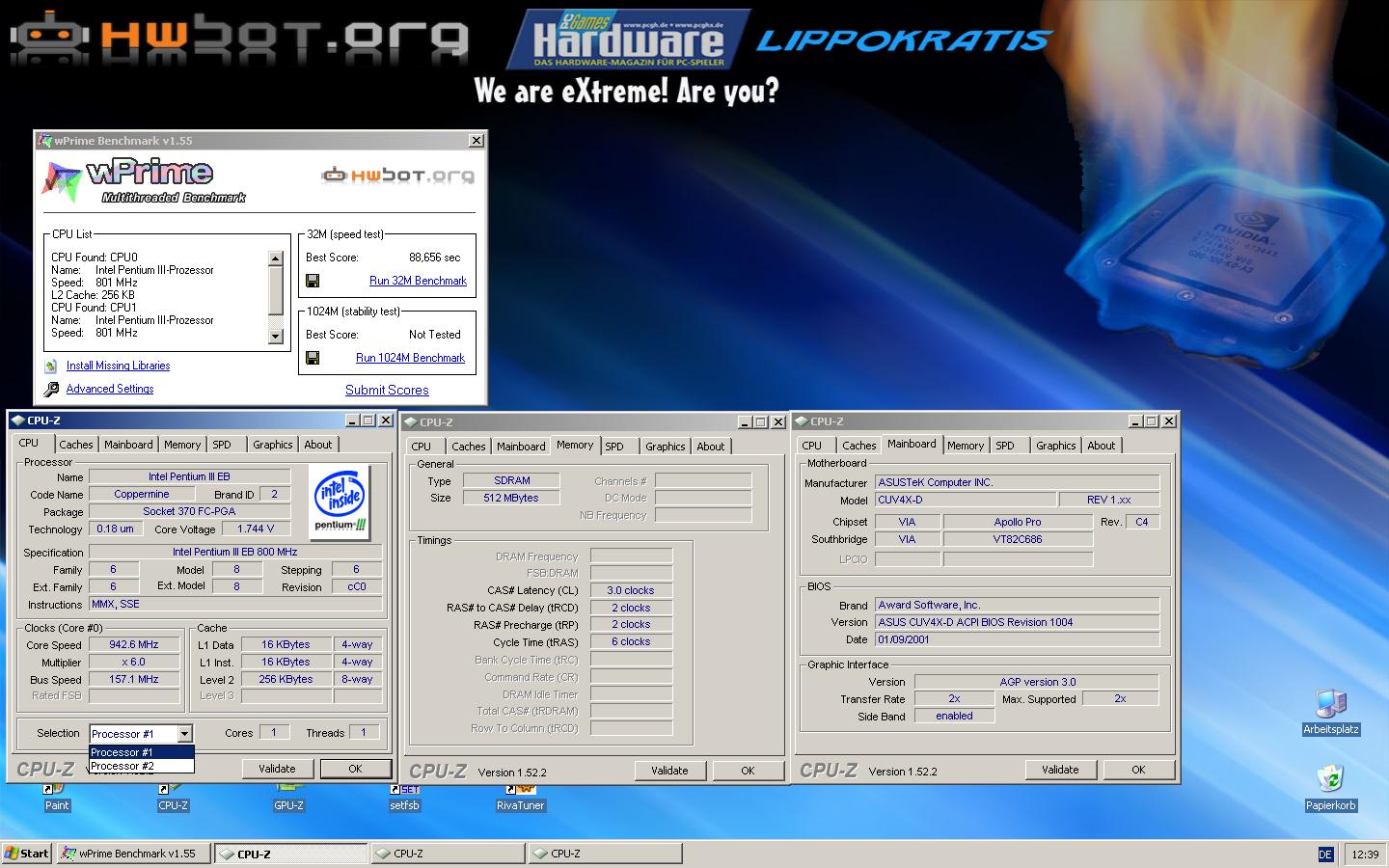This screenshot has width=1389, height=868.
Task: Click the hwbot.org logo in wPrime window
Action: tap(398, 176)
